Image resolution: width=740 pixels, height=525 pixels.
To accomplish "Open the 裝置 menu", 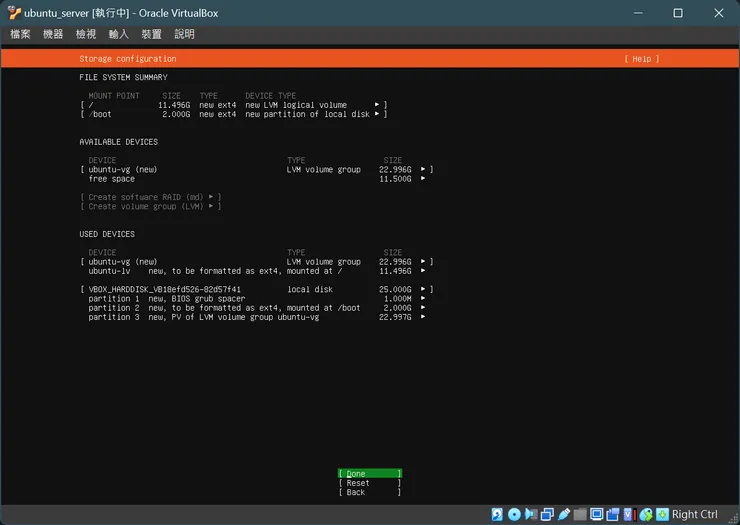I will click(151, 34).
